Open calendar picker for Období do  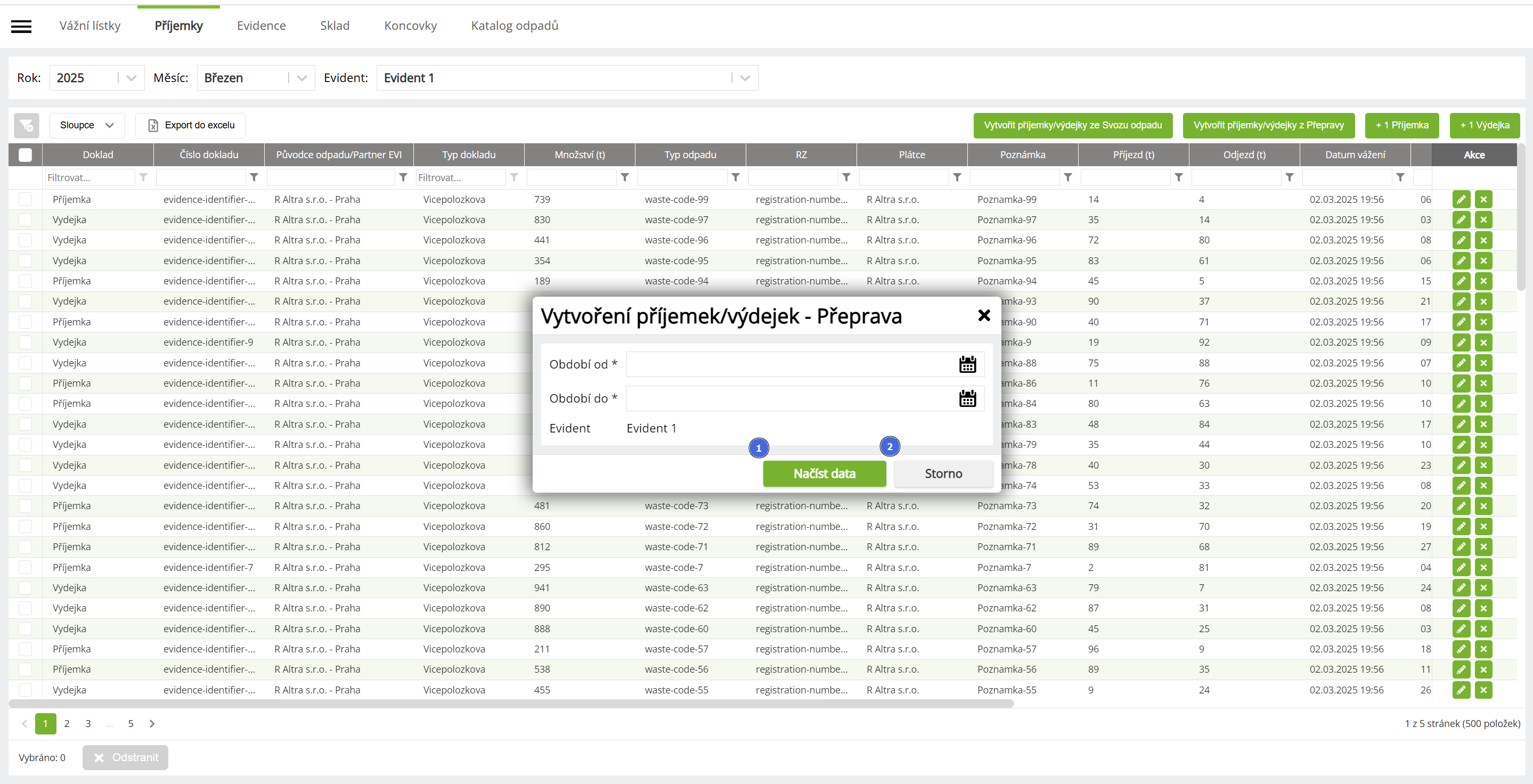click(967, 398)
